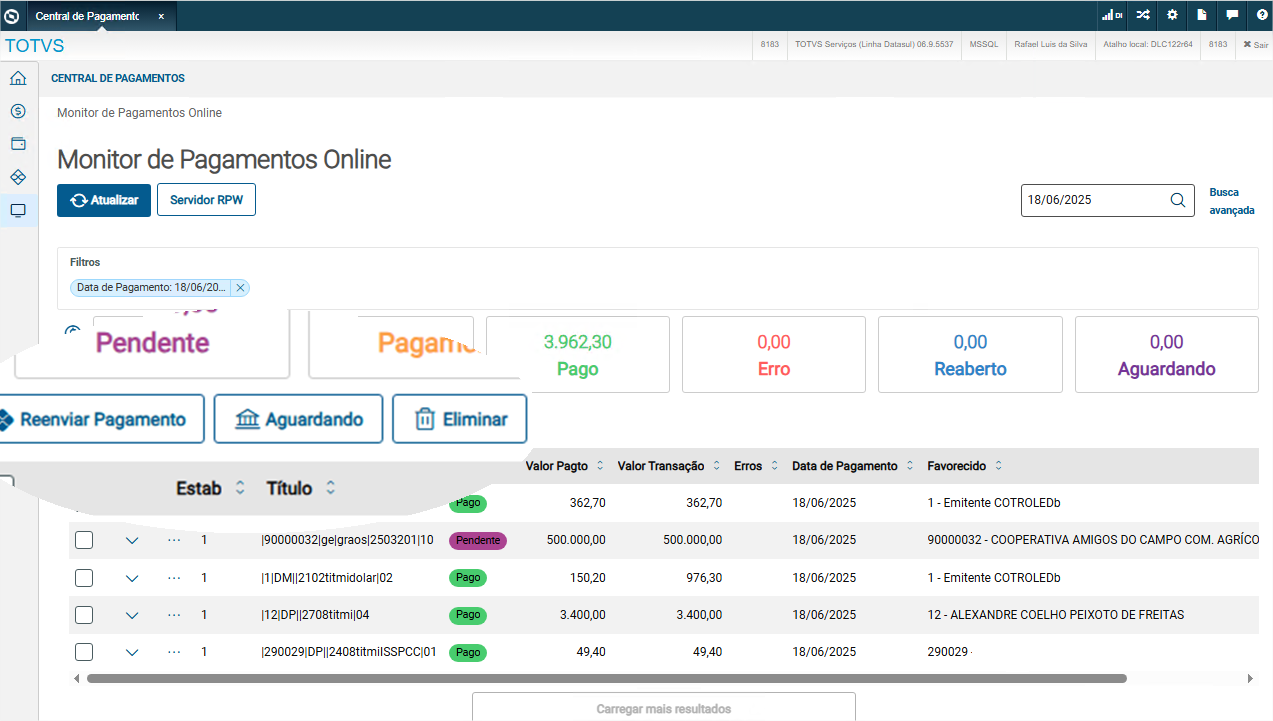The width and height of the screenshot is (1273, 721).
Task: Click the table scrollbar left arrow
Action: pos(76,678)
